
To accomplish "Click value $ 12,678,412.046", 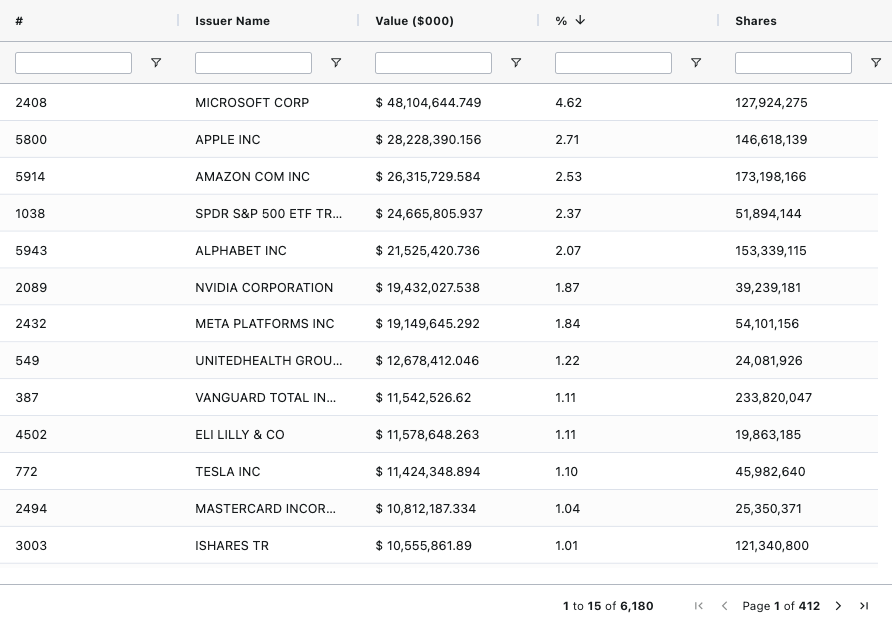I will coord(427,360).
